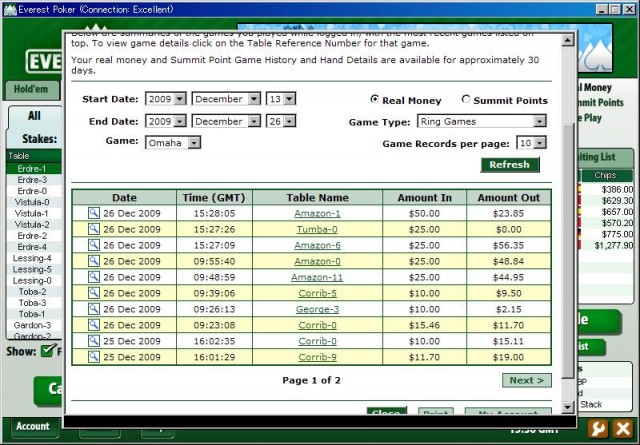
Task: Select Vistula-0 in lobby table list
Action: point(32,202)
